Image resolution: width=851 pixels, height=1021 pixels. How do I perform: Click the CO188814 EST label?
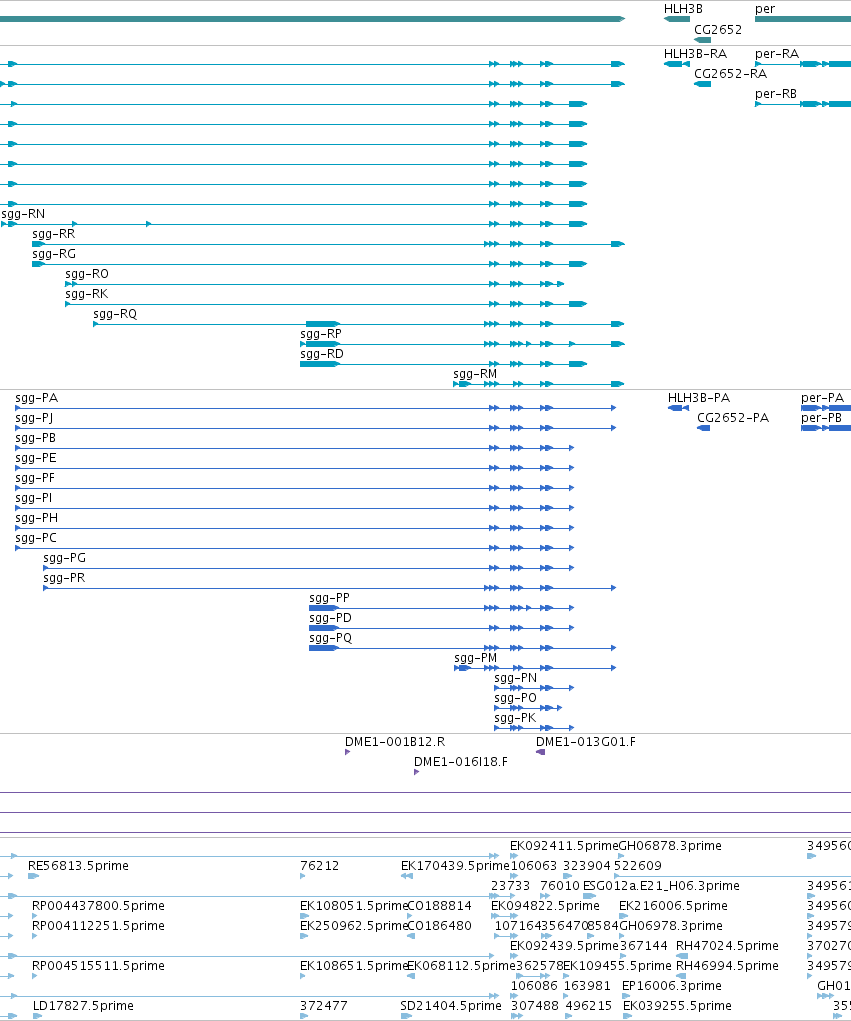coord(439,906)
